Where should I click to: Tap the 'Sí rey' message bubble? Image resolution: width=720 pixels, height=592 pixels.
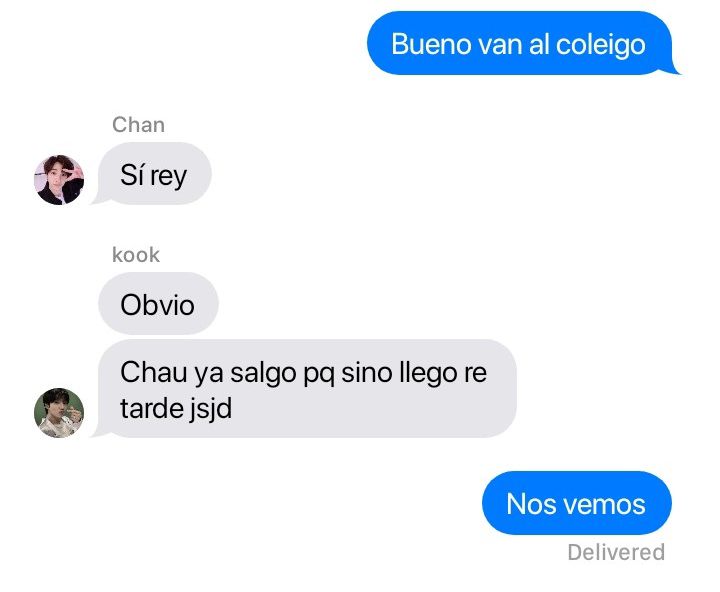coord(153,174)
